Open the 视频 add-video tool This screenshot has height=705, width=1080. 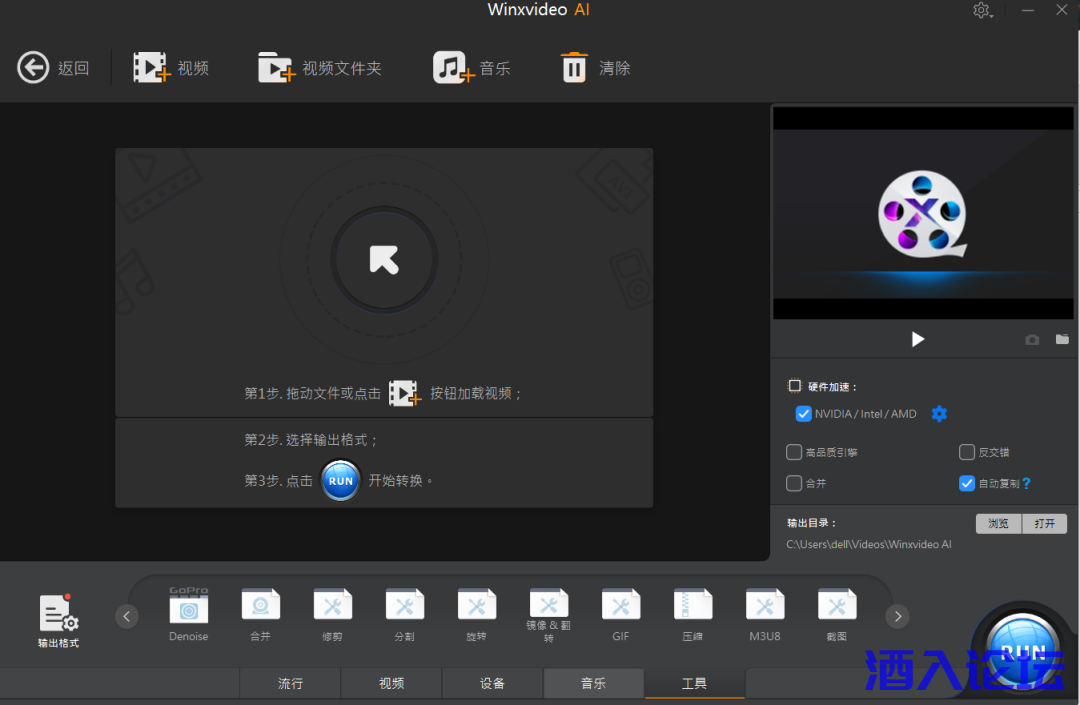click(x=170, y=67)
